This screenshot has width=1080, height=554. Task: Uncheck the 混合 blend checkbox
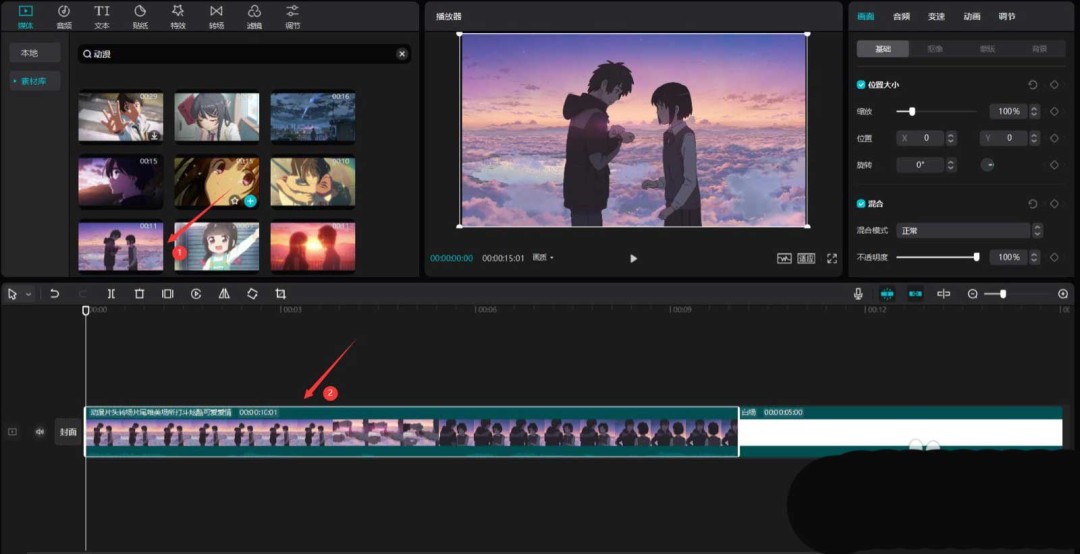click(x=860, y=204)
